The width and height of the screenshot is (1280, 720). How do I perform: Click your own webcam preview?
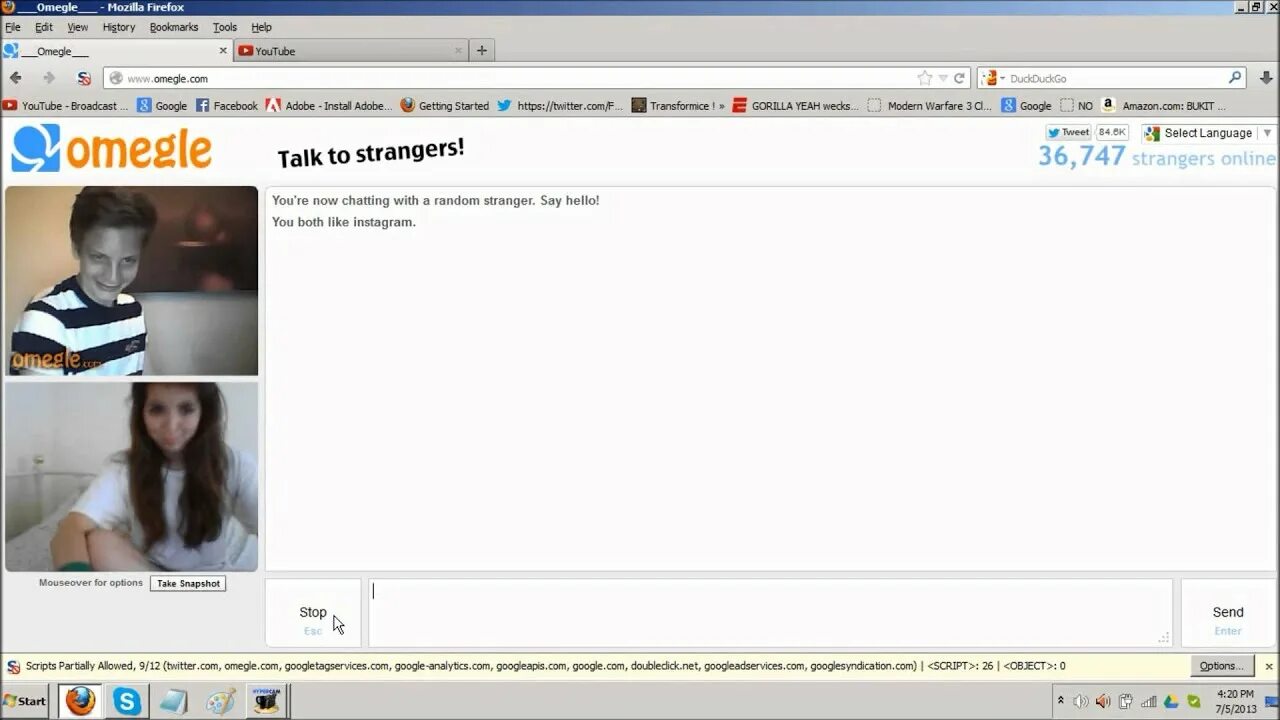pyautogui.click(x=131, y=476)
